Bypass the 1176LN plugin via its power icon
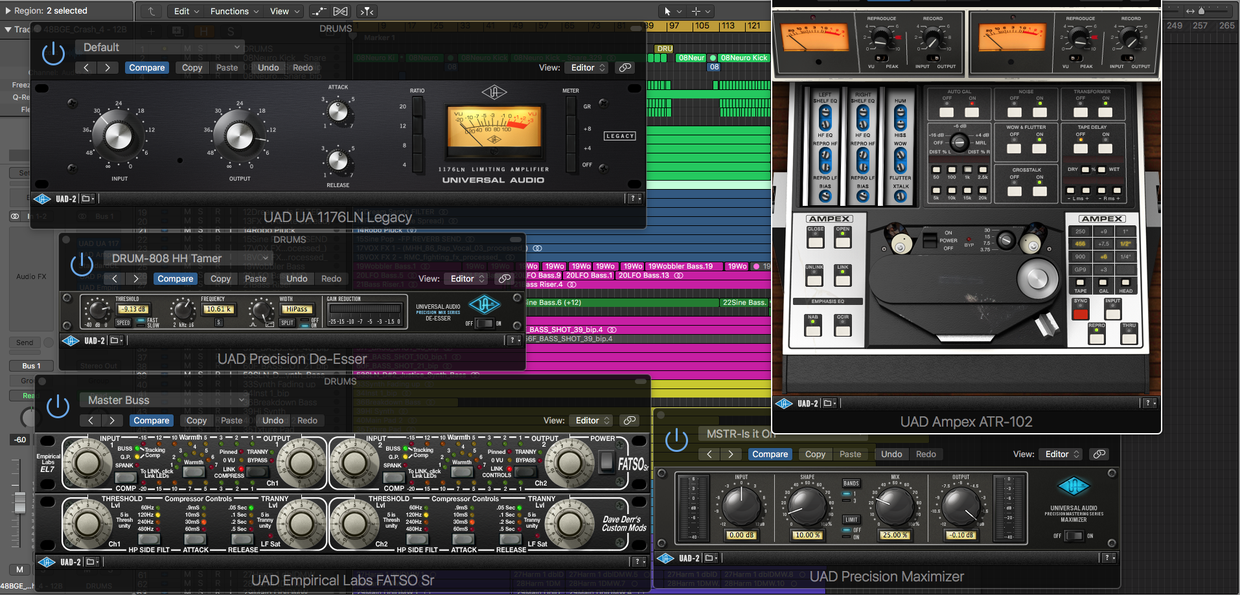The image size is (1240, 595). (52, 52)
